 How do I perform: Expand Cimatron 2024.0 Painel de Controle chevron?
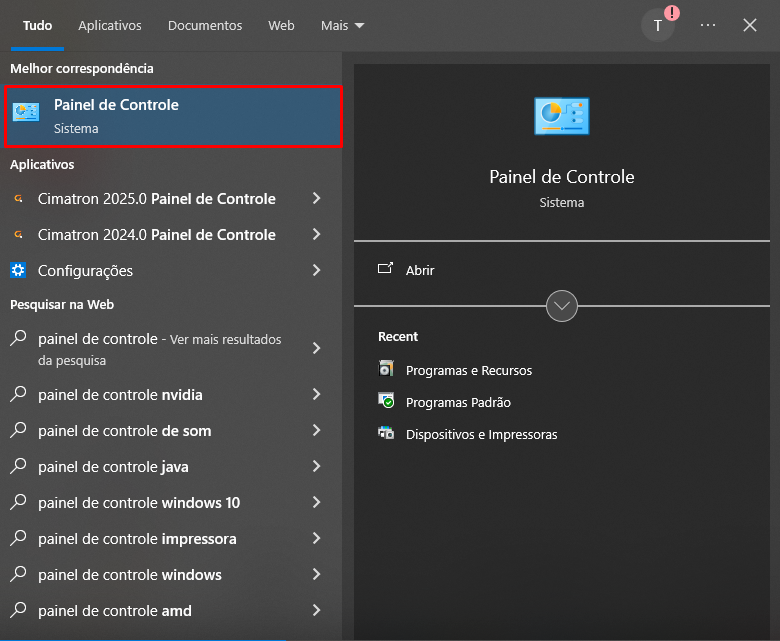(x=316, y=234)
